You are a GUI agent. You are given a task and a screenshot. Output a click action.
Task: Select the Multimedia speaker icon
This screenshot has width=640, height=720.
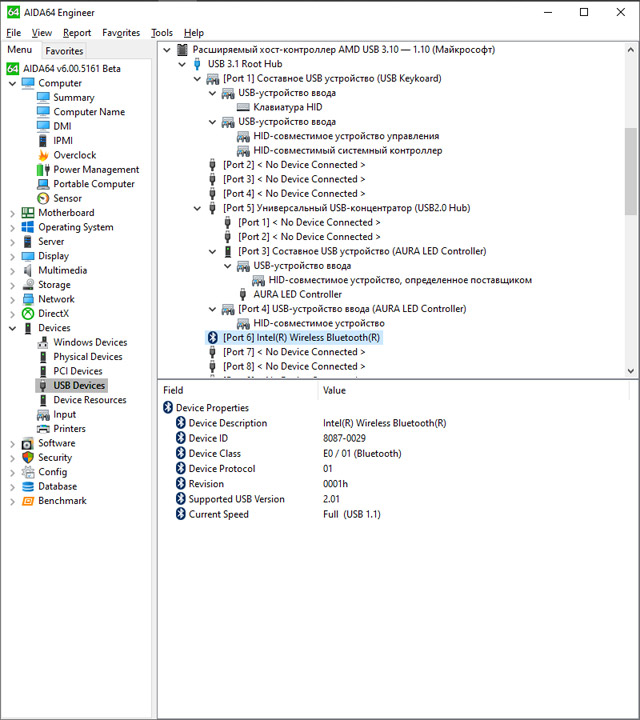pos(28,270)
